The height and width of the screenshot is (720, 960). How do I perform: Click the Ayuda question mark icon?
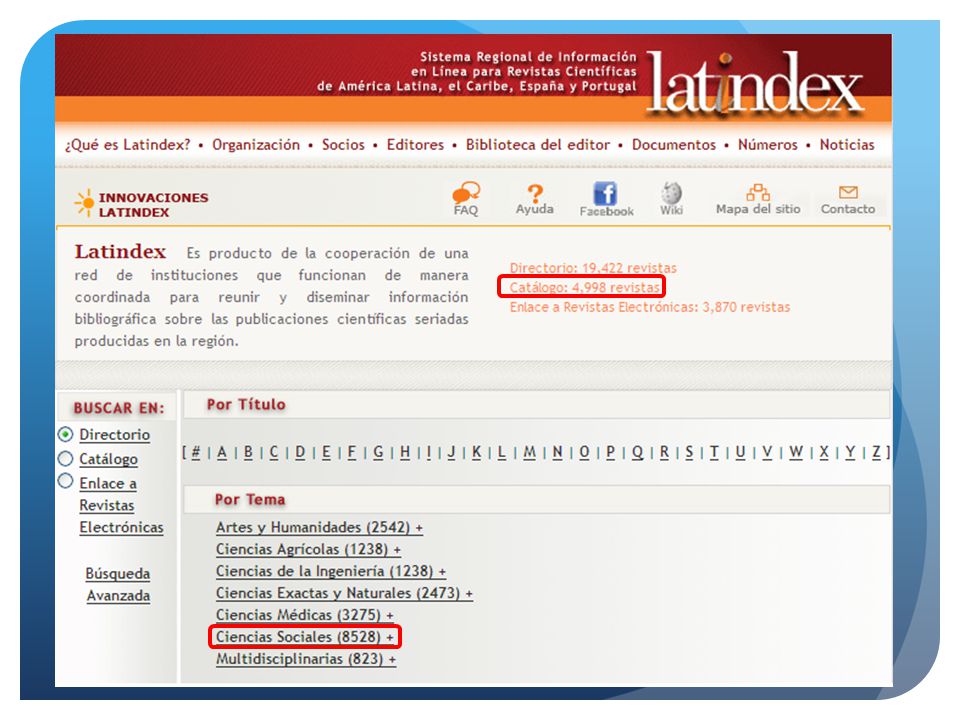coord(535,193)
